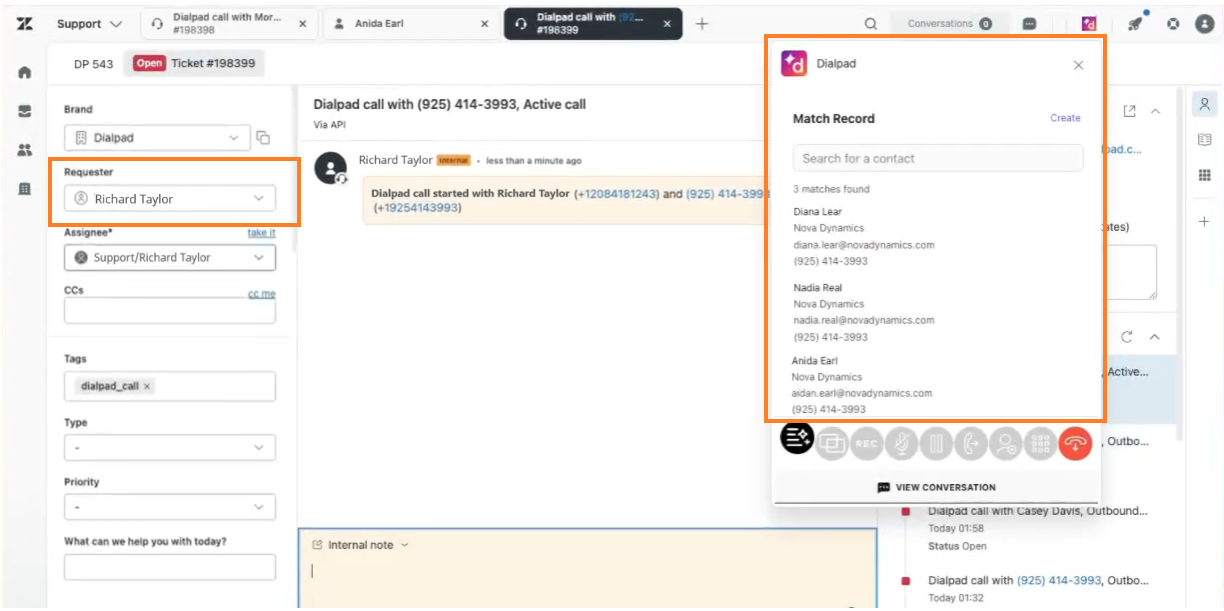This screenshot has width=1224, height=611.
Task: Open the Dialpad keypad grid icon
Action: click(x=1040, y=443)
